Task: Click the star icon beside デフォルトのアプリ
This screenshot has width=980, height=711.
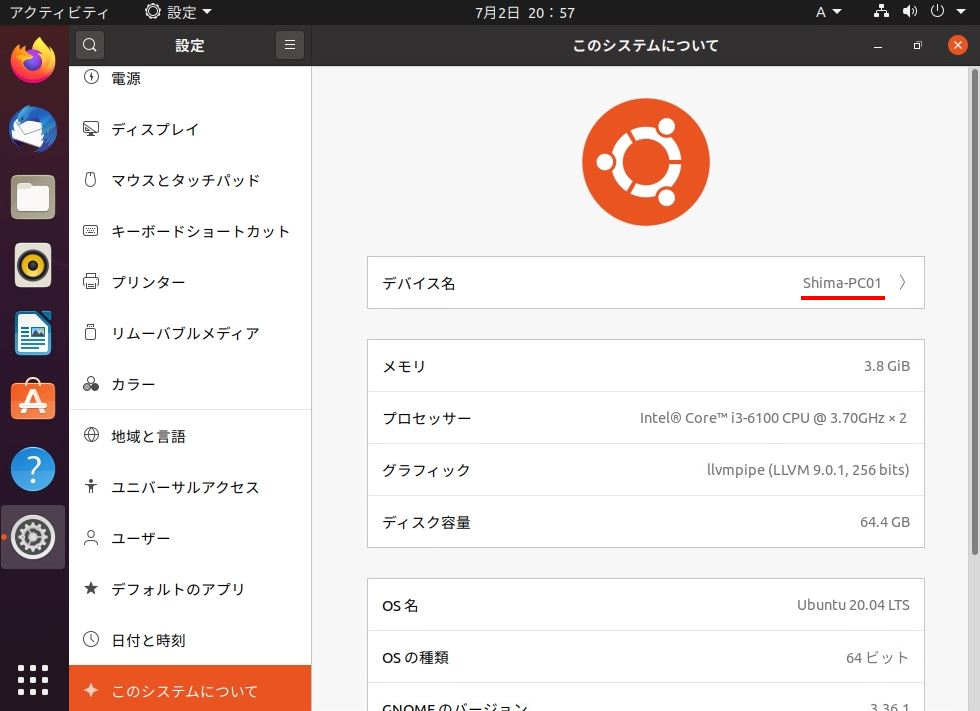Action: tap(91, 588)
